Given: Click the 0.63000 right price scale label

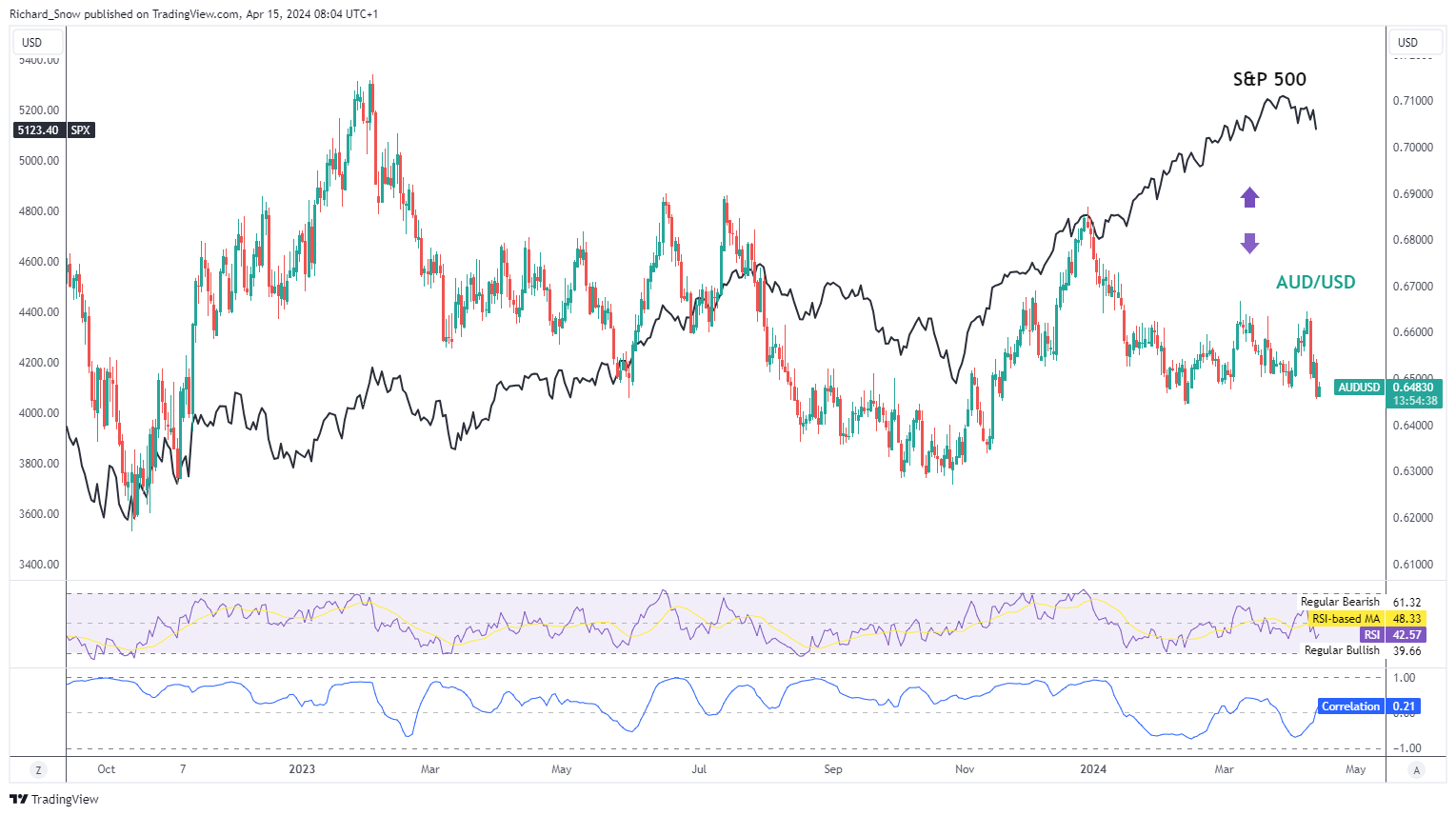Looking at the screenshot, I should click(1413, 471).
